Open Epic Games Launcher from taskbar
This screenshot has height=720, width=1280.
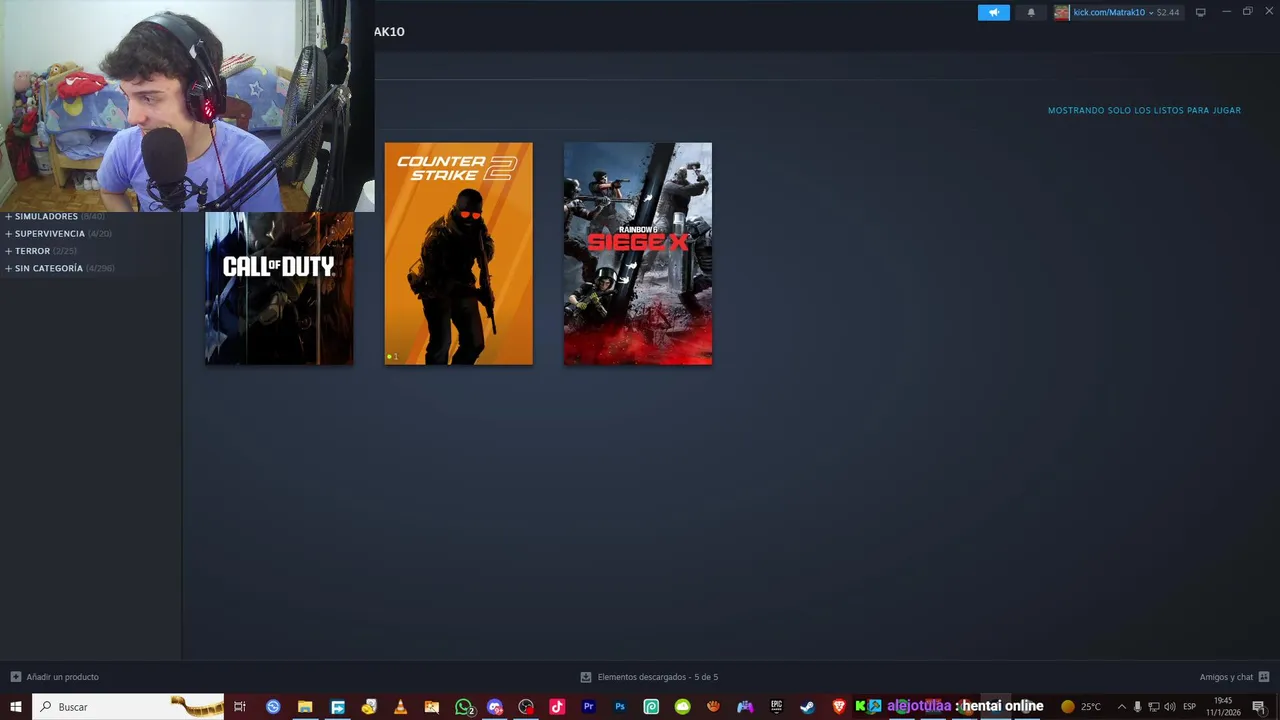tap(776, 707)
